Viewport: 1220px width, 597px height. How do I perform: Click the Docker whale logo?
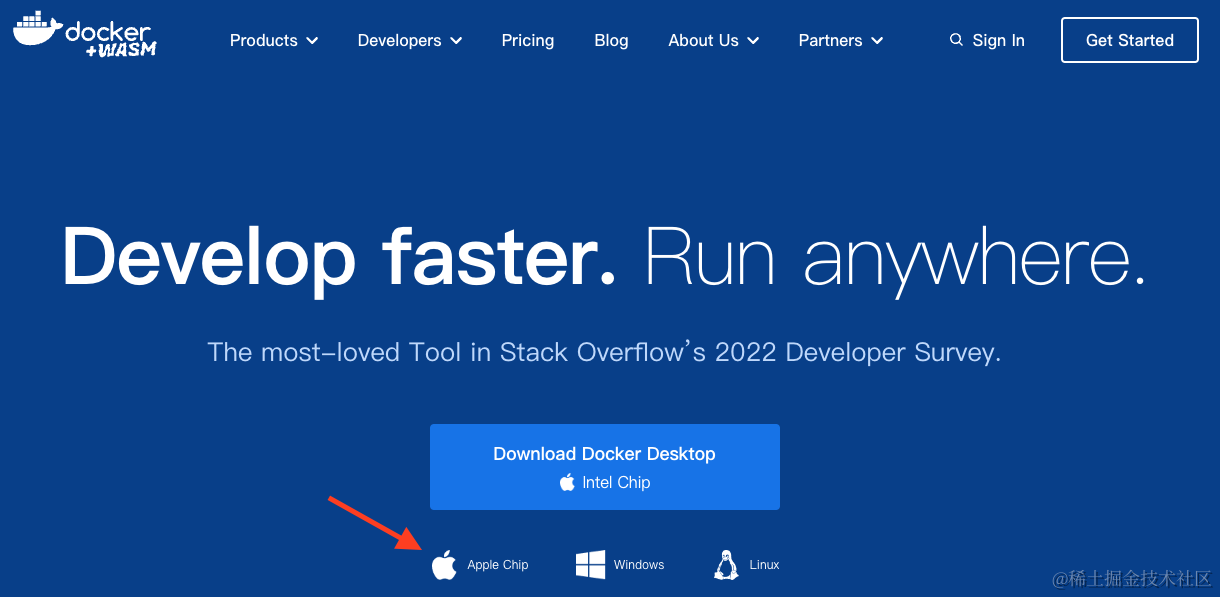click(36, 30)
